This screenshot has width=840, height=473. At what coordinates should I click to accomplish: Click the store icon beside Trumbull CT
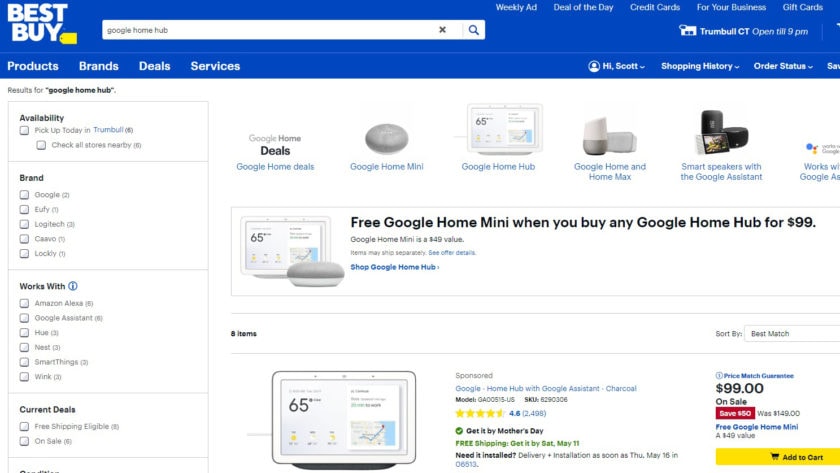(x=687, y=31)
